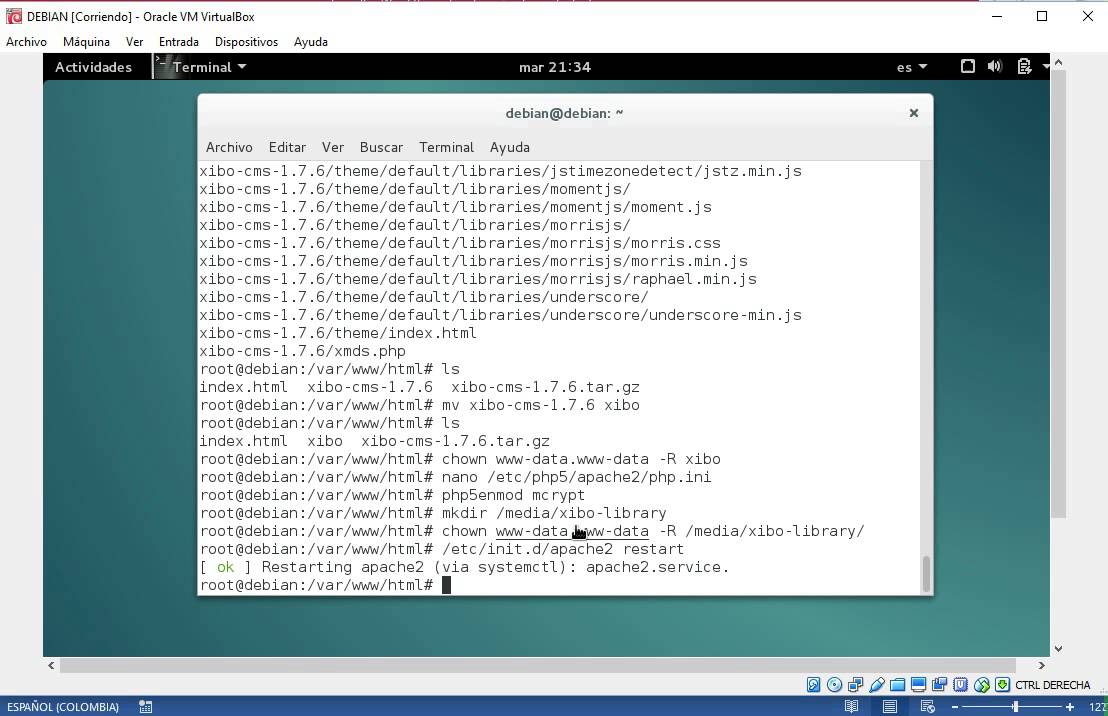
Task: Click horizontal scroll left arrow
Action: point(51,665)
